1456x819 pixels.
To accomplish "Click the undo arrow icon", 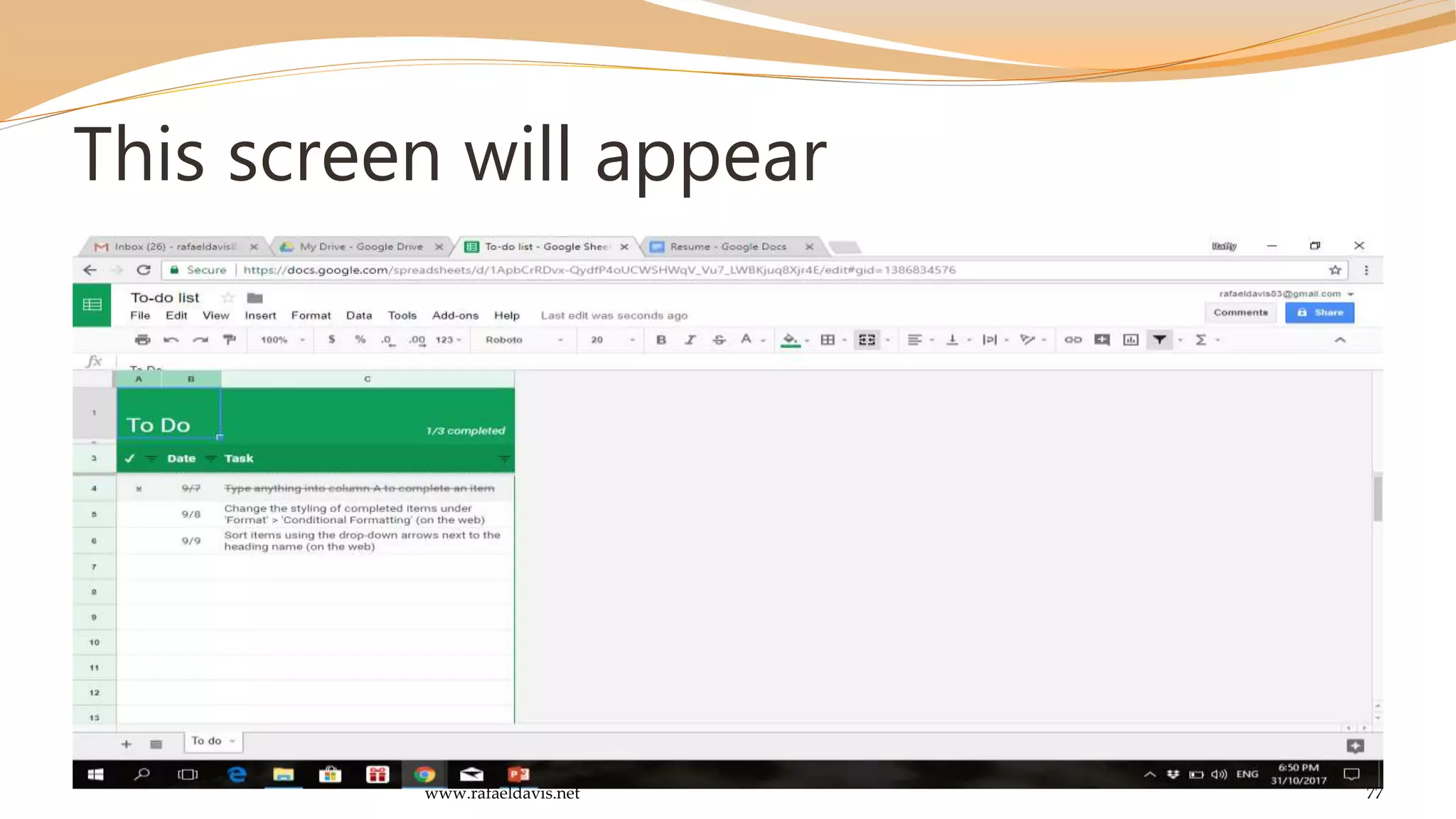I will pos(171,340).
